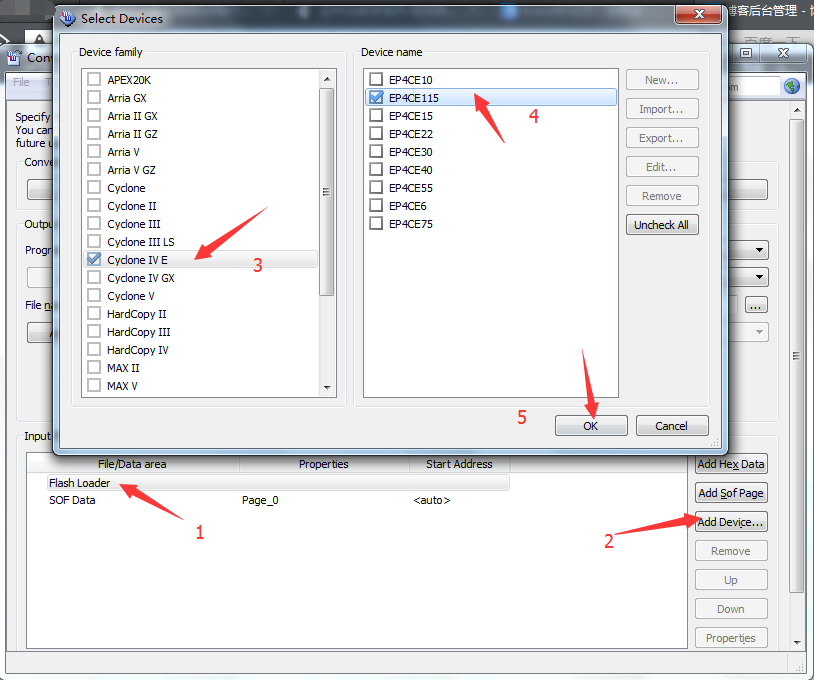Open the second dropdown in background window

[x=759, y=277]
